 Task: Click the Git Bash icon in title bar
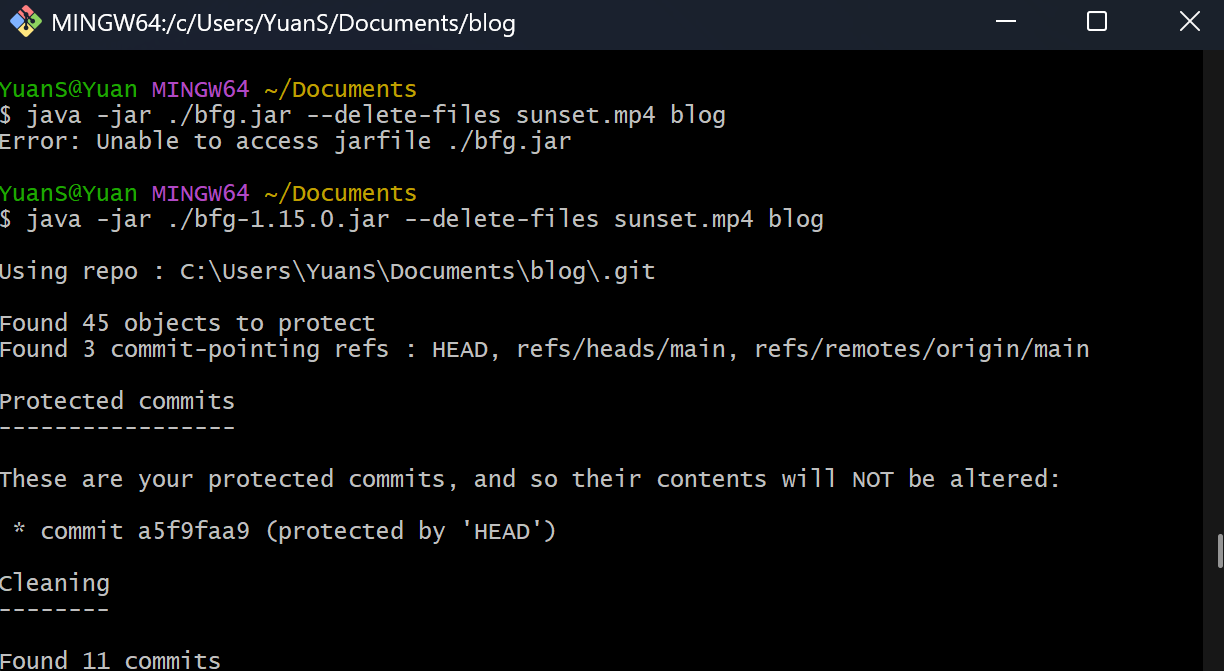25,22
